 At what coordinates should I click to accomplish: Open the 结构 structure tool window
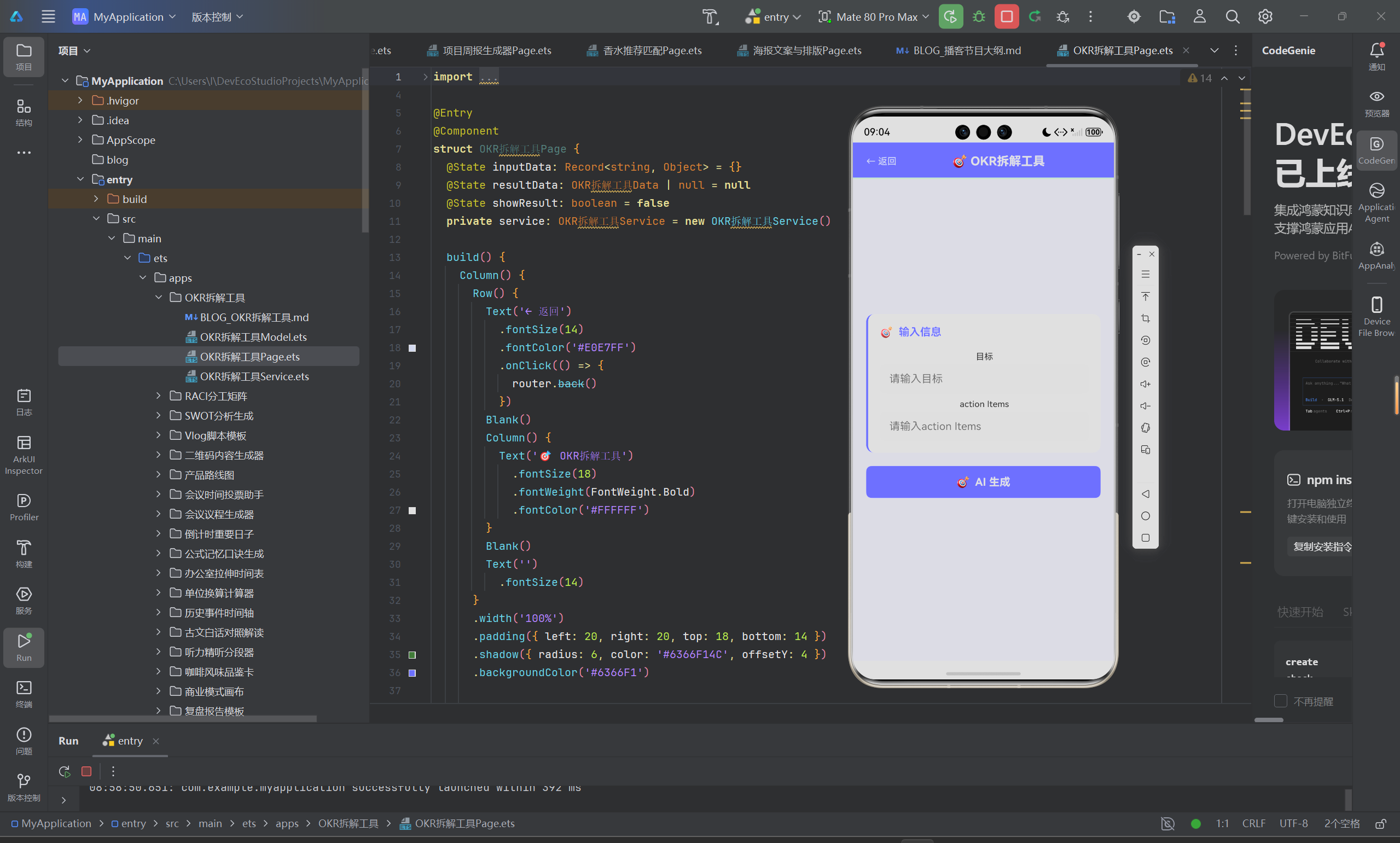coord(24,113)
